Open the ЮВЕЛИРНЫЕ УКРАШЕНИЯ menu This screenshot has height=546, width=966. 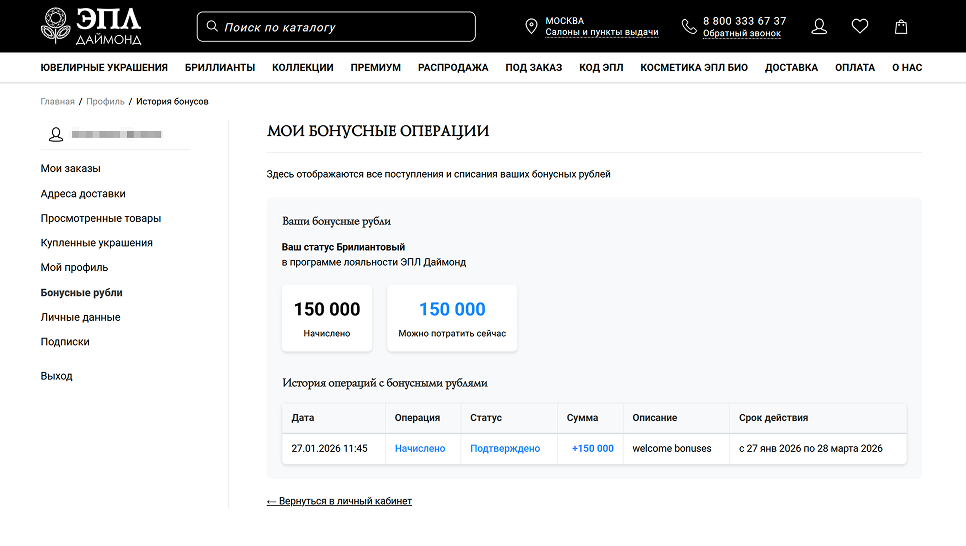click(104, 68)
